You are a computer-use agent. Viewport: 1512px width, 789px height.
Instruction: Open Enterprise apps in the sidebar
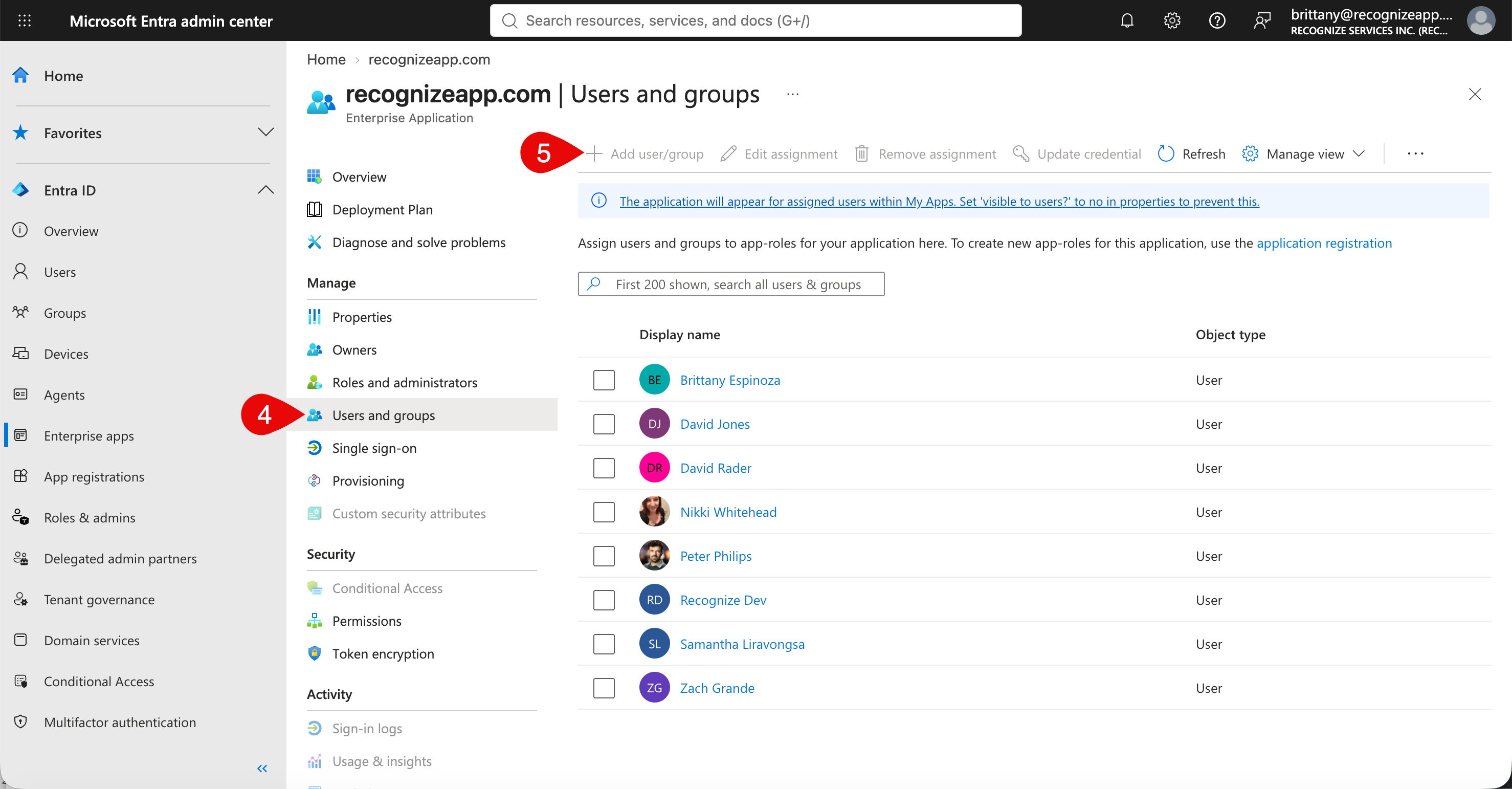[x=88, y=435]
